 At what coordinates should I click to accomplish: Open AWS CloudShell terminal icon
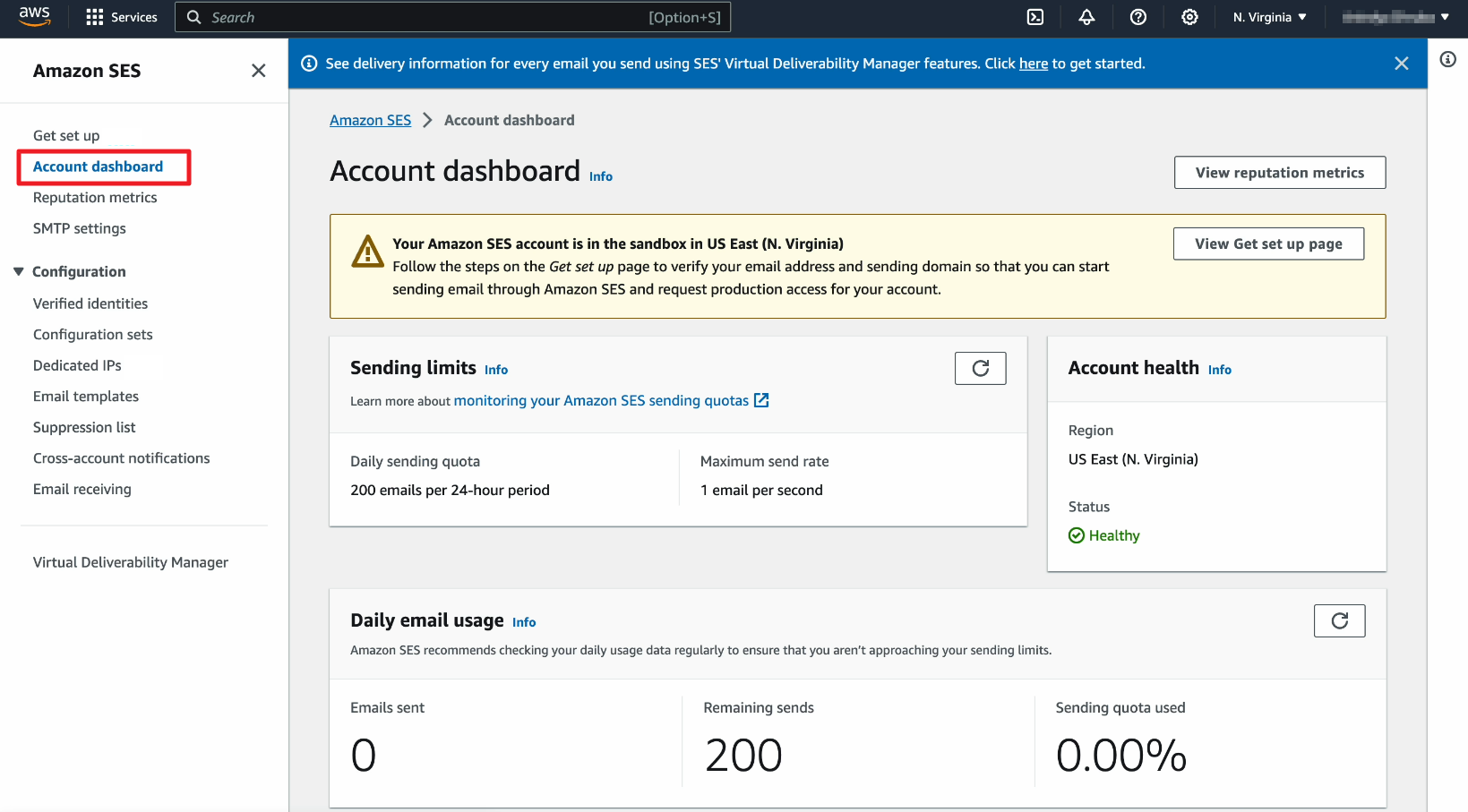click(1034, 17)
